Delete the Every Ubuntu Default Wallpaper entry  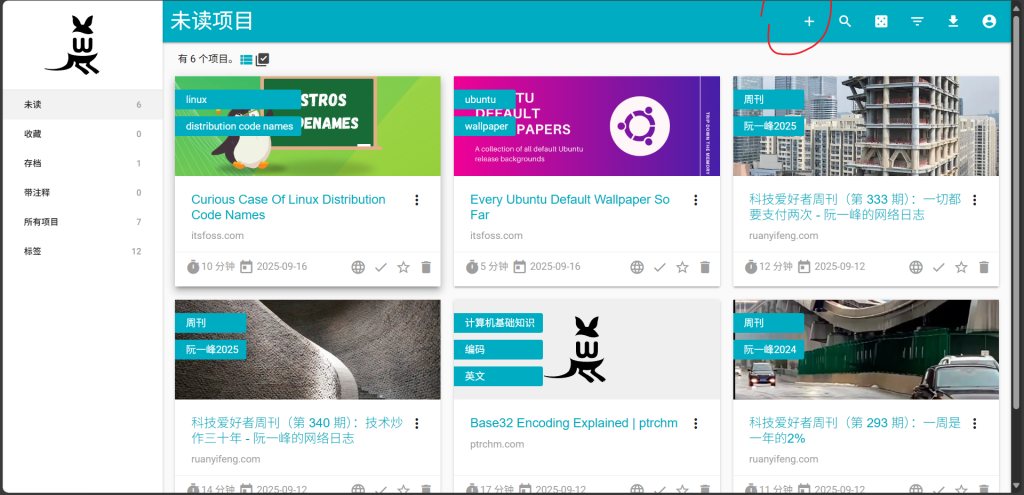point(705,267)
